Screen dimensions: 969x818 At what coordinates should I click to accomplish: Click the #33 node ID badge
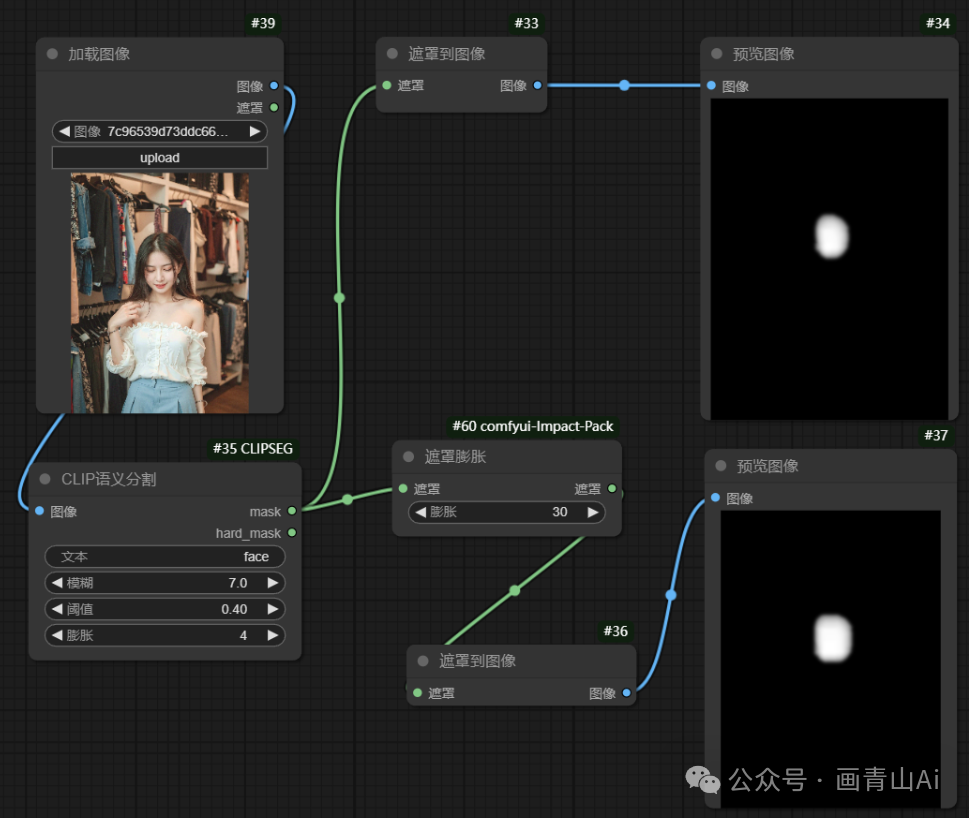click(x=527, y=23)
